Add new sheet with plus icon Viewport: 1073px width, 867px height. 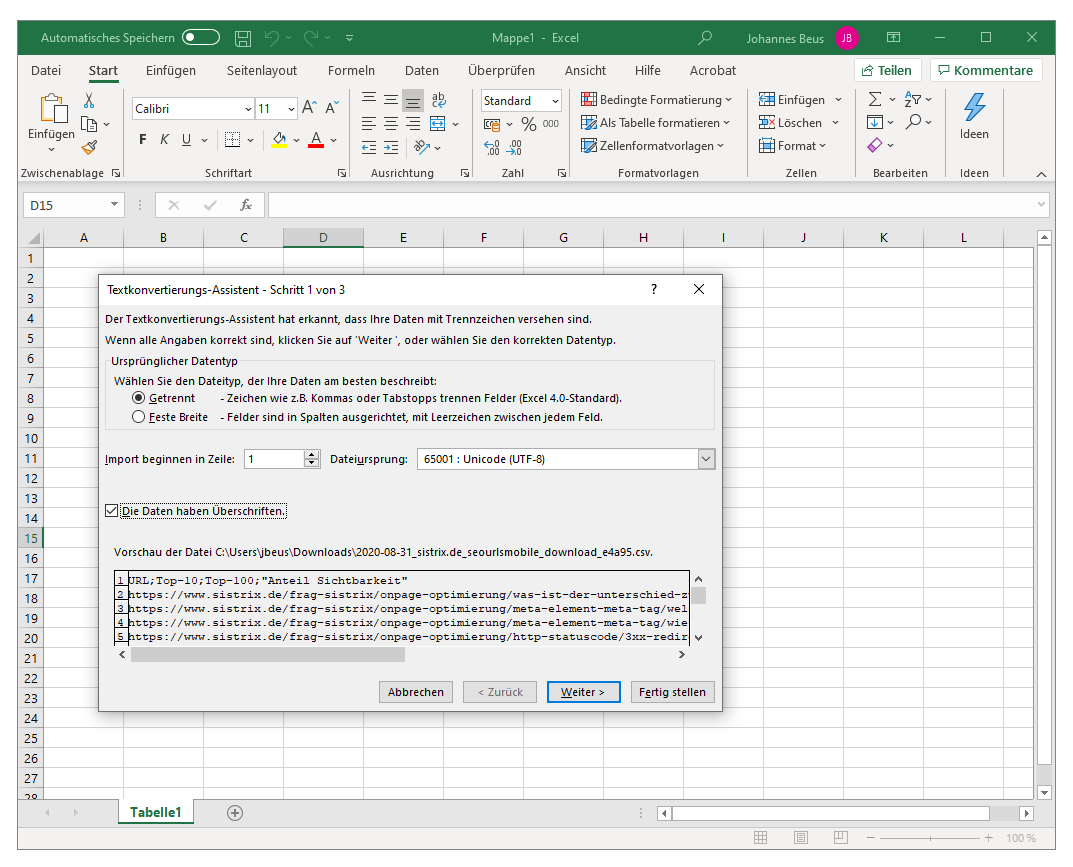point(235,813)
